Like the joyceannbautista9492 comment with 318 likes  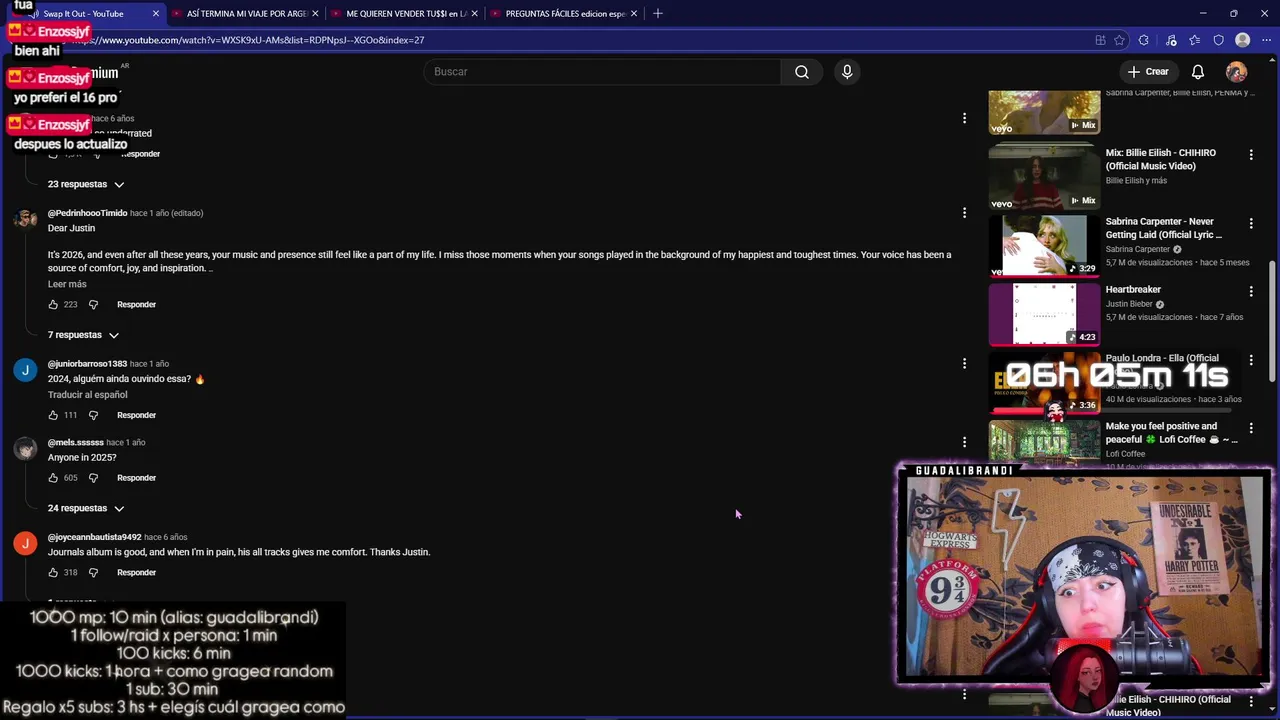(53, 573)
